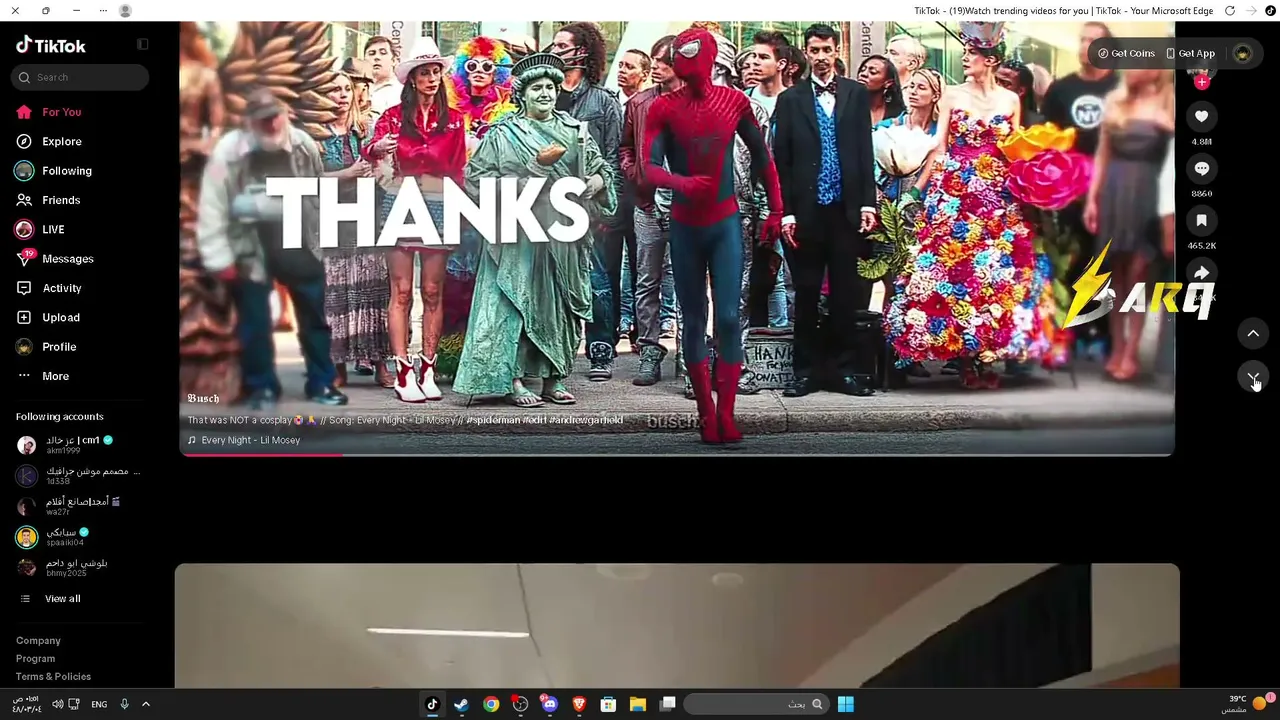Go to the Explore page
Screen dimensions: 1280x720
pyautogui.click(x=48, y=141)
